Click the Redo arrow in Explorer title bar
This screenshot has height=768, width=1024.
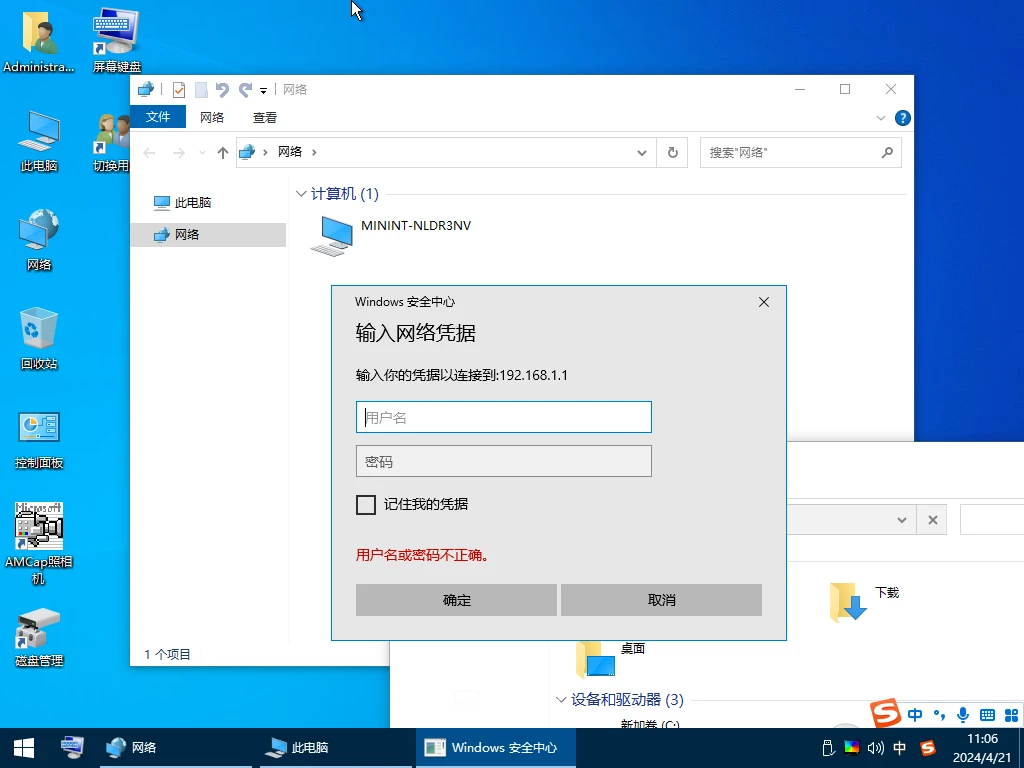245,89
